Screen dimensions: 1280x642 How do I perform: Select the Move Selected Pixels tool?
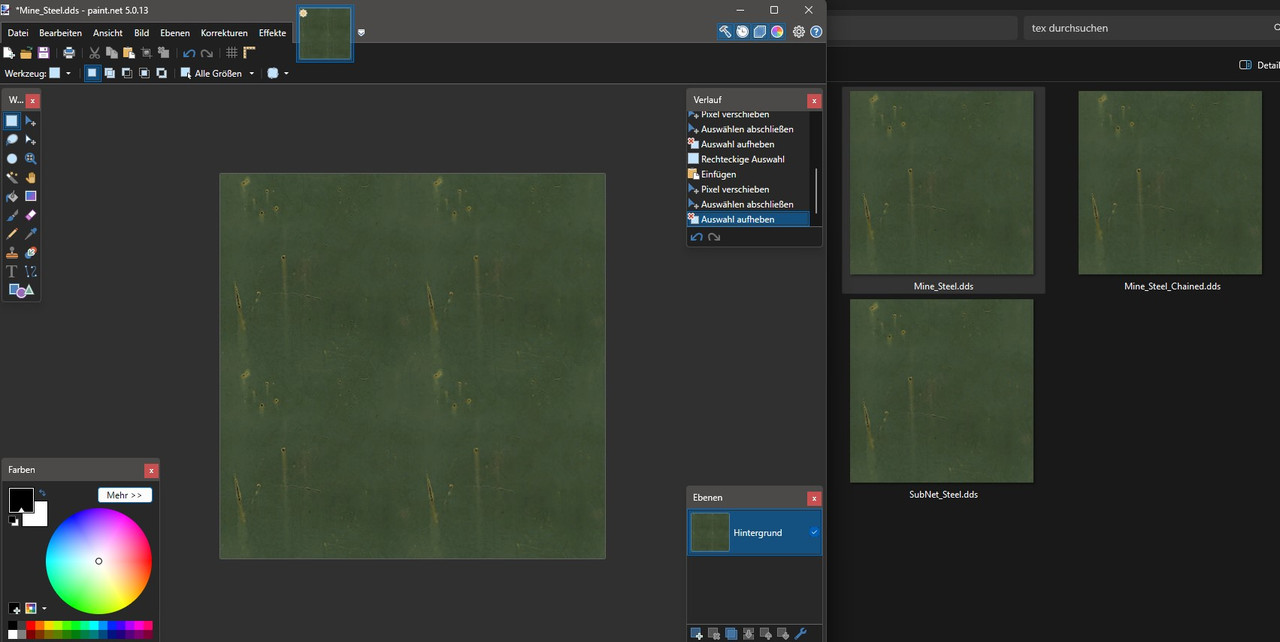pos(31,121)
